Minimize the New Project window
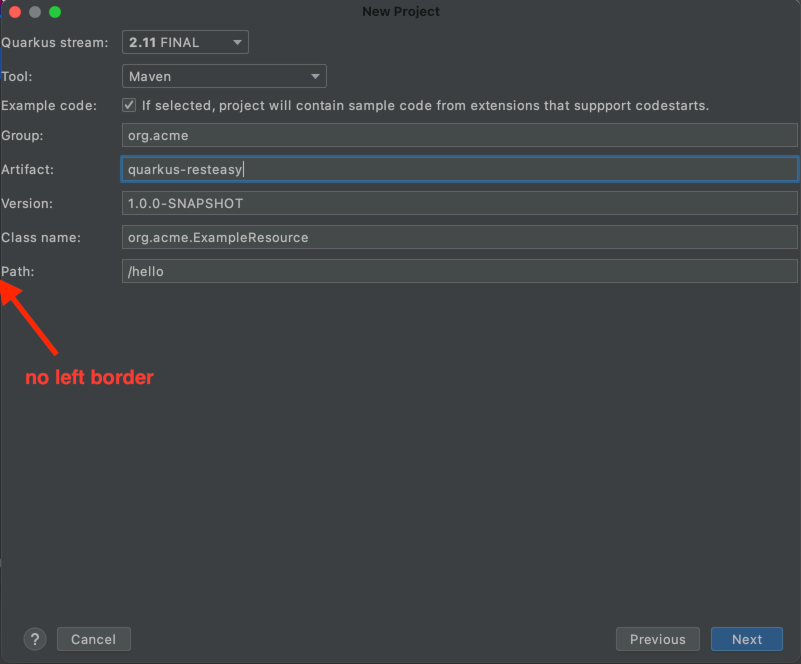The width and height of the screenshot is (801, 664). (x=35, y=12)
